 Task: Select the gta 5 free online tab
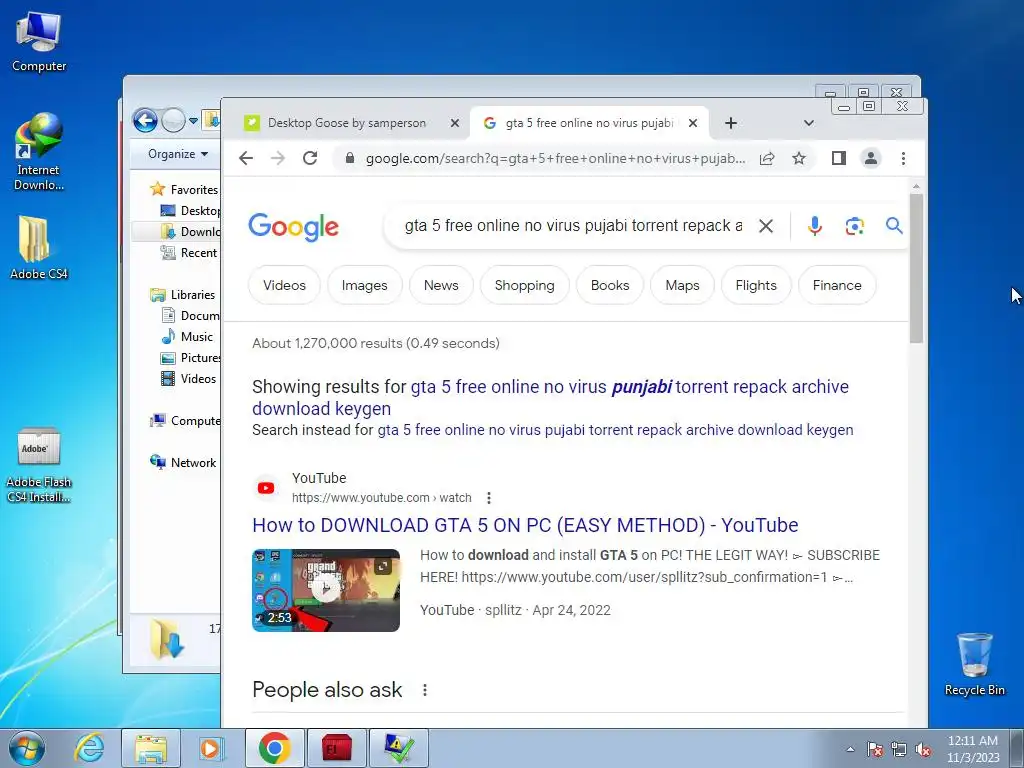pyautogui.click(x=588, y=123)
